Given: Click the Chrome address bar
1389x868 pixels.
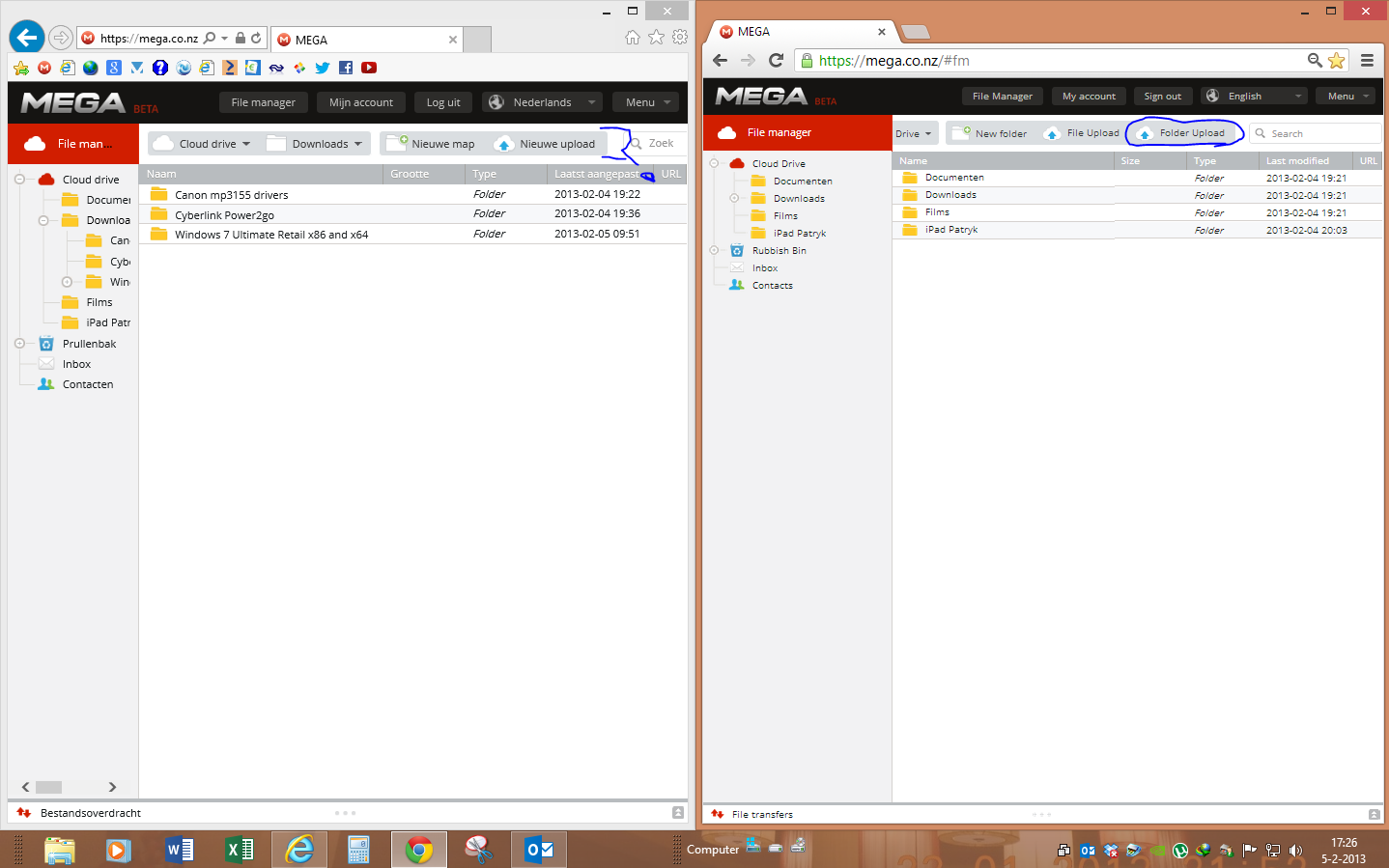Looking at the screenshot, I should pos(1058,60).
